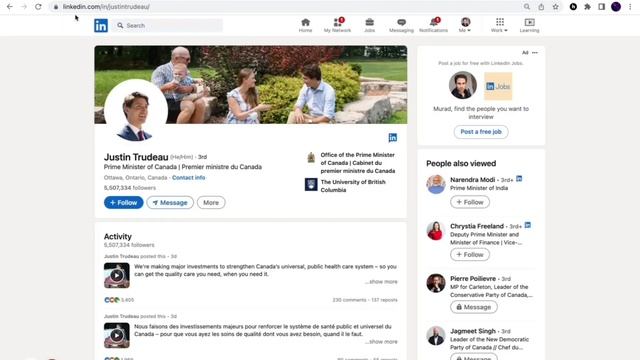The height and width of the screenshot is (360, 640).
Task: Click the site lock icon in the address bar
Action: point(56,7)
